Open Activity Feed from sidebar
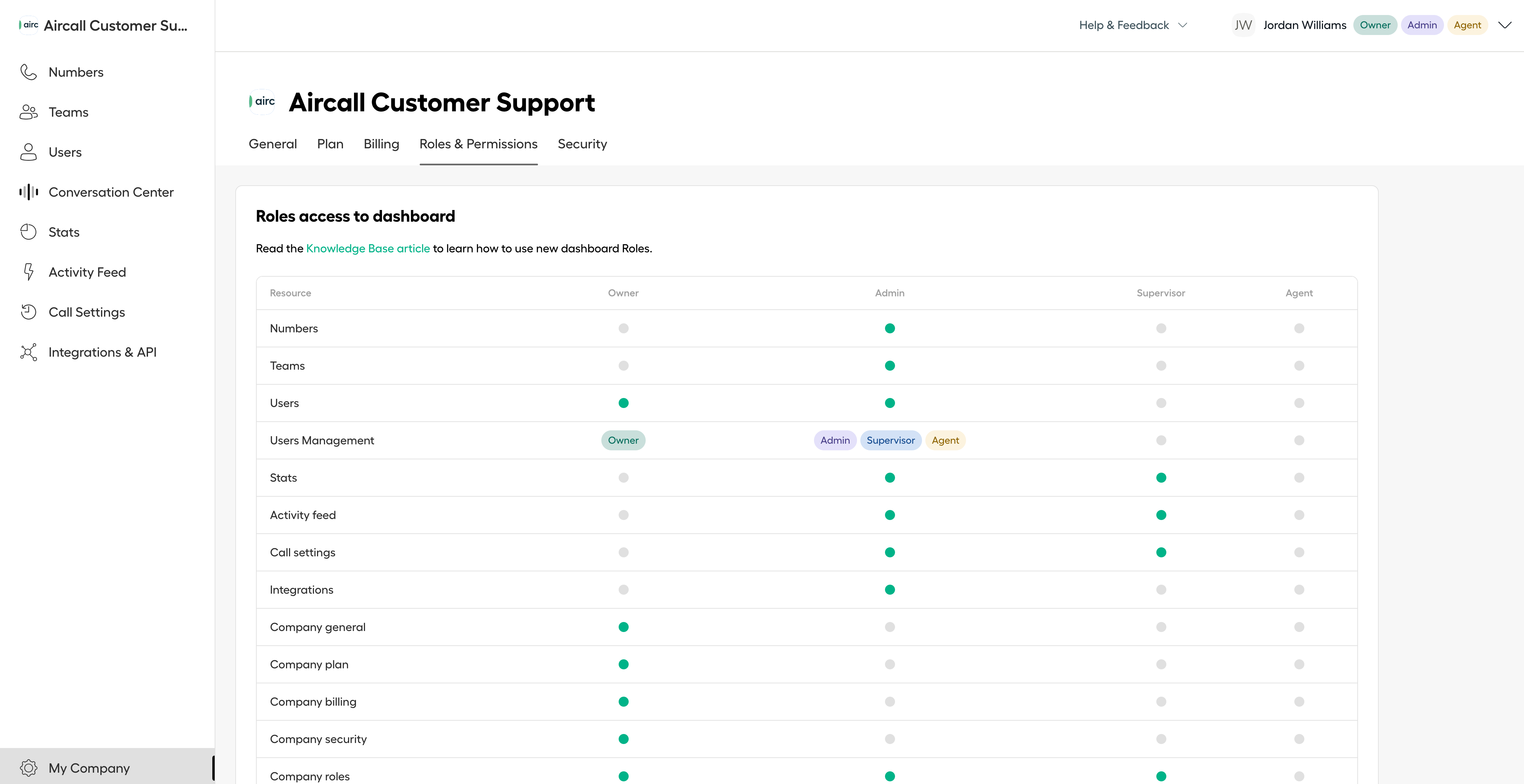Viewport: 1524px width, 784px height. point(88,272)
